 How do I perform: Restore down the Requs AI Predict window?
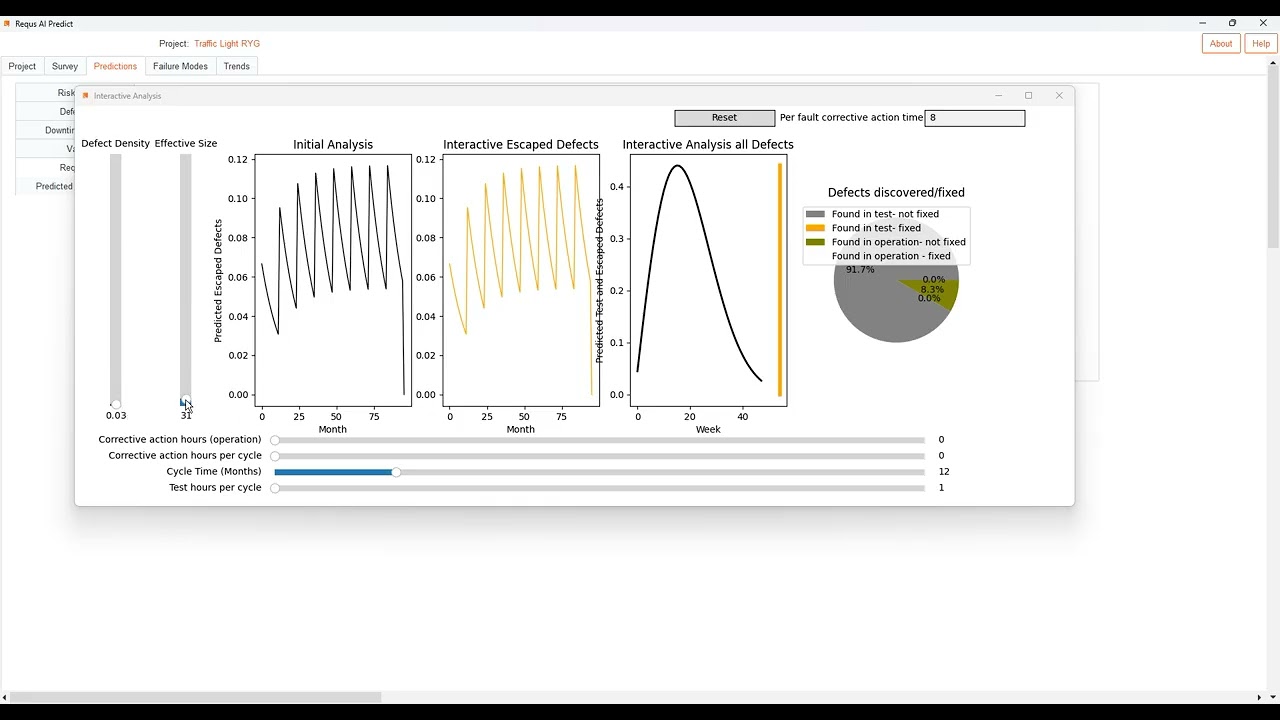tap(1232, 23)
